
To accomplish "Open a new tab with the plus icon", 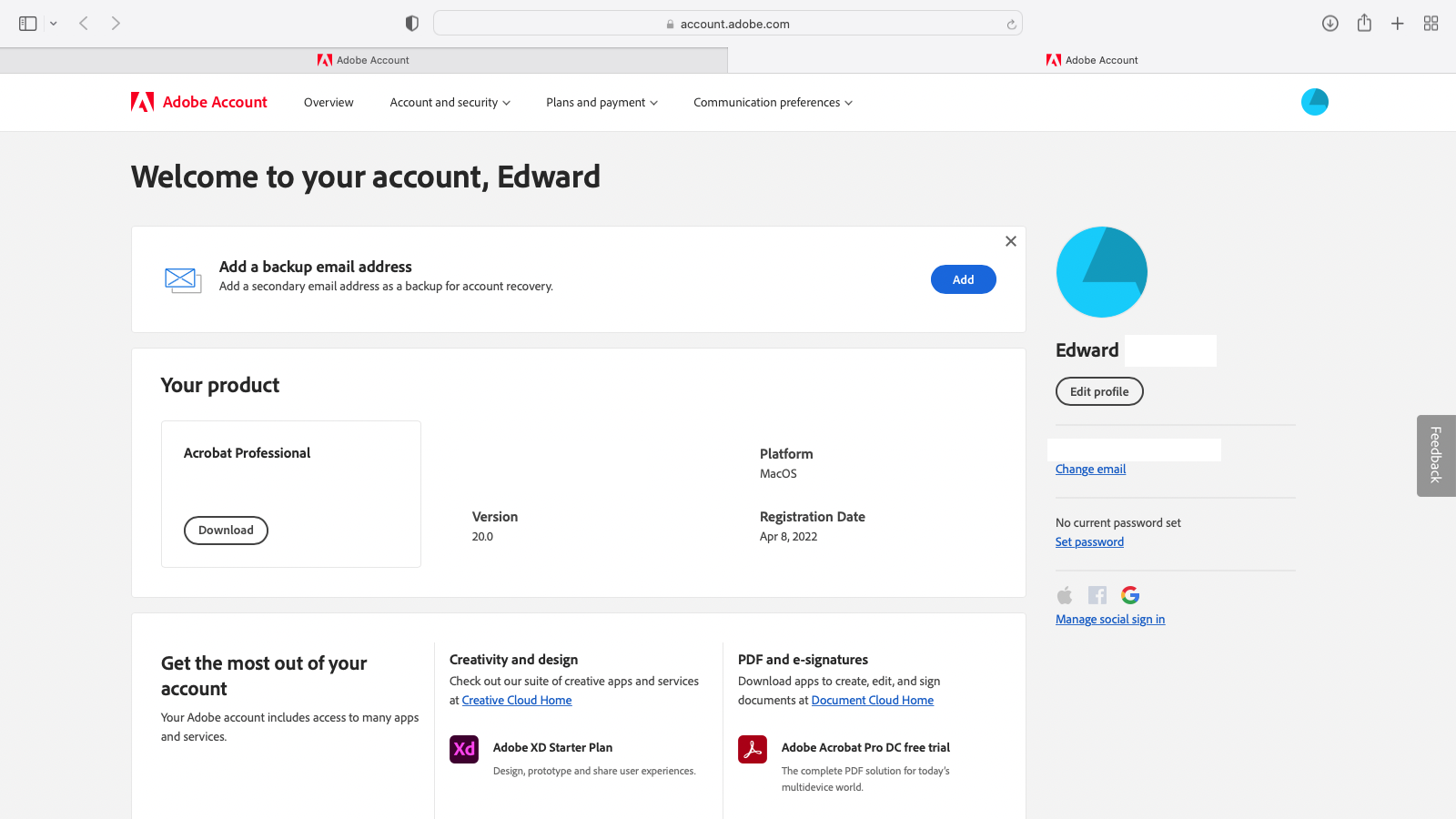I will [1398, 24].
